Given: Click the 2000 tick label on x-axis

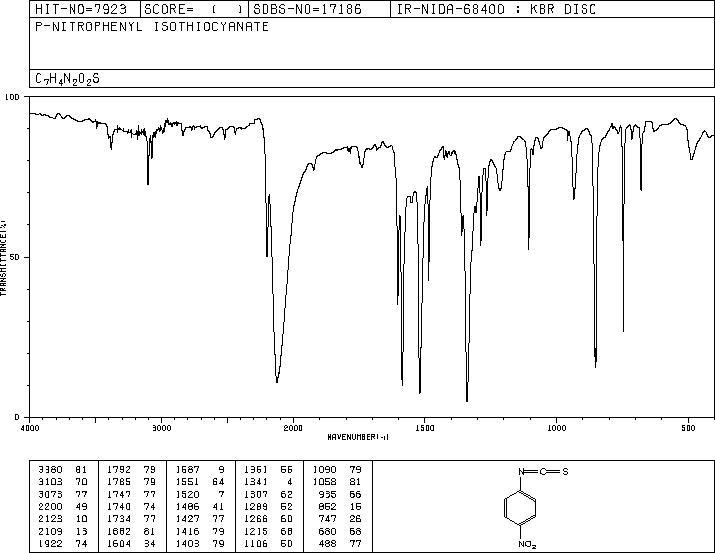Looking at the screenshot, I should tap(293, 428).
